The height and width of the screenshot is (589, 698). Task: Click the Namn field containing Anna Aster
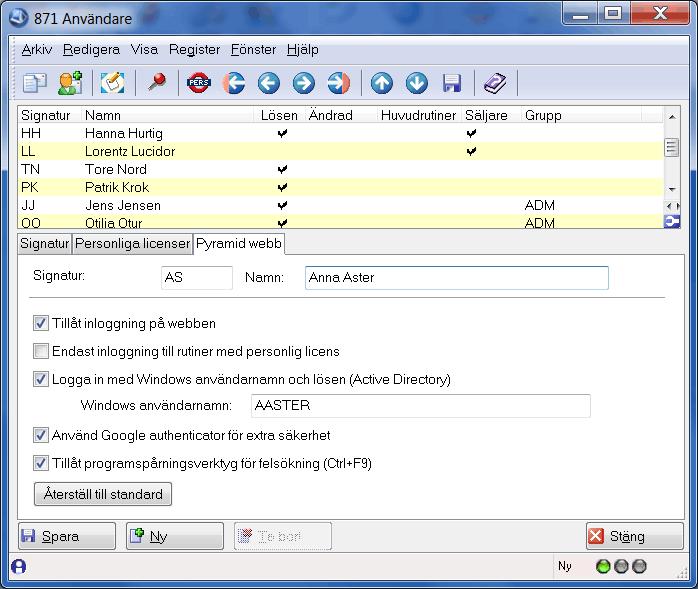tap(457, 278)
